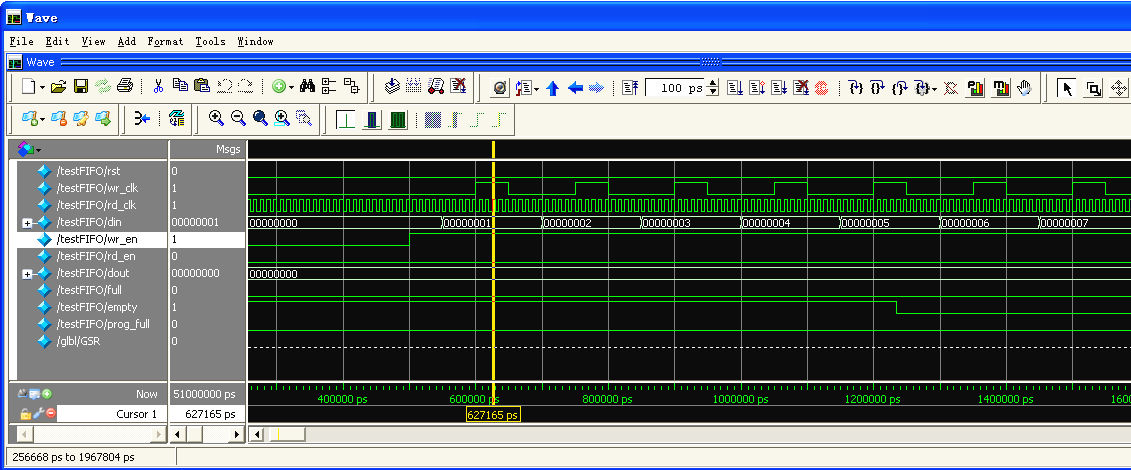Select the /testFIFO/rd_en signal
1131x470 pixels.
96,256
